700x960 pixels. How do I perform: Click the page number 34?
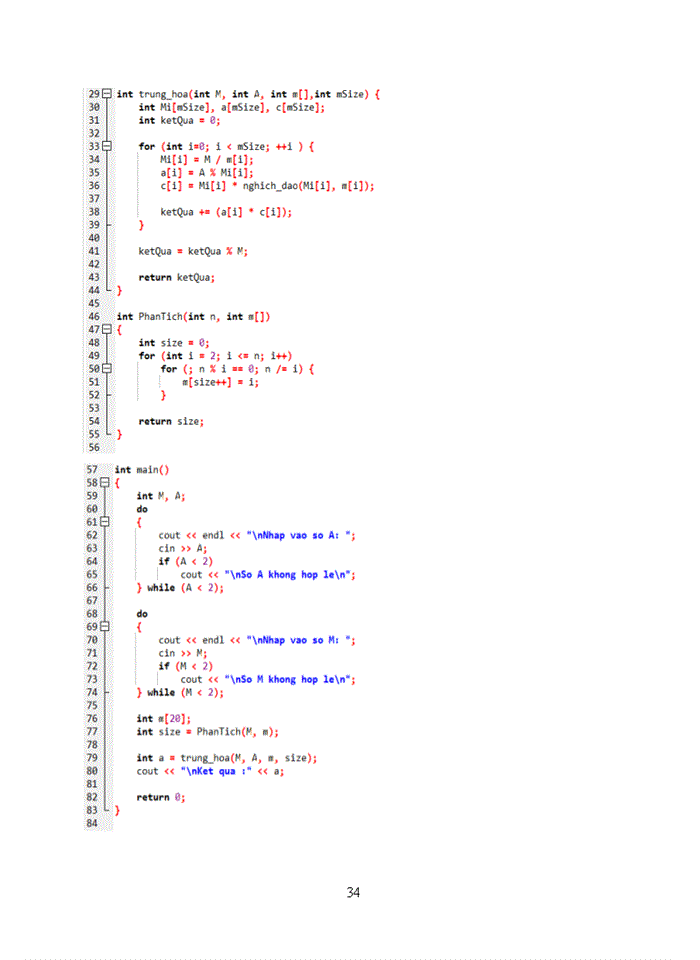pos(353,892)
